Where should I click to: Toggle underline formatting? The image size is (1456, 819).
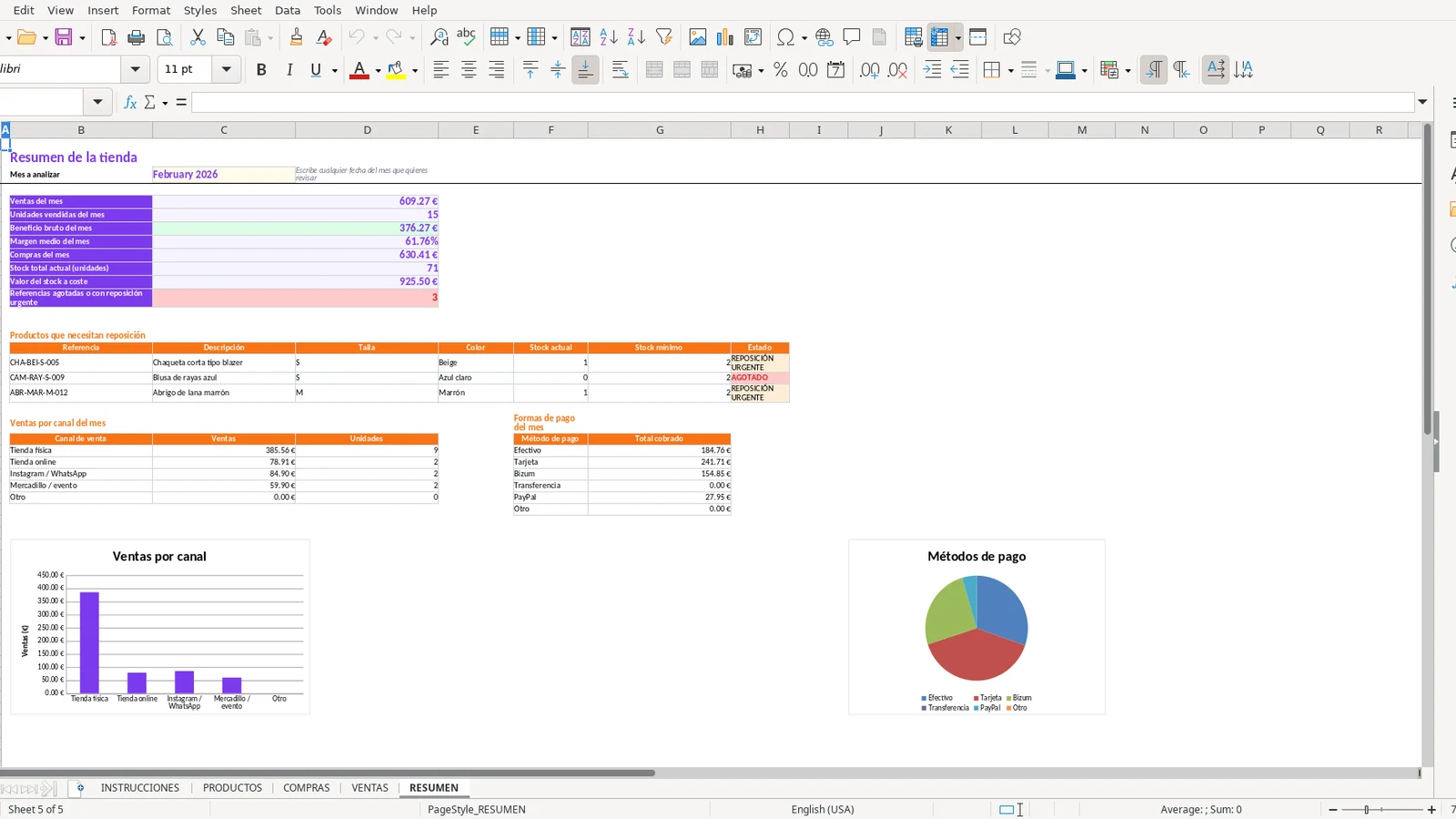click(x=316, y=70)
